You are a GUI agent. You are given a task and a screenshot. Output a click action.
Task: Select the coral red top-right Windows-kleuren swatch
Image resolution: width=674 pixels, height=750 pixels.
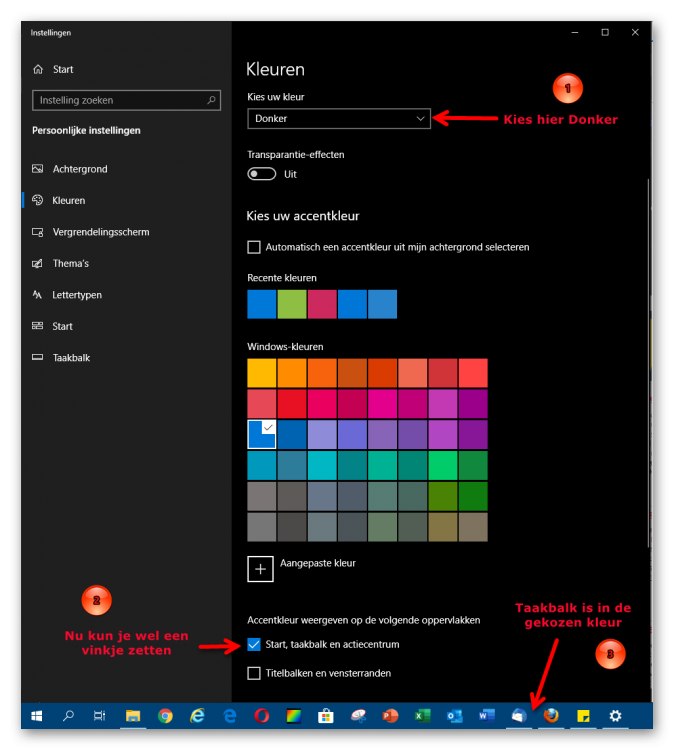(473, 373)
